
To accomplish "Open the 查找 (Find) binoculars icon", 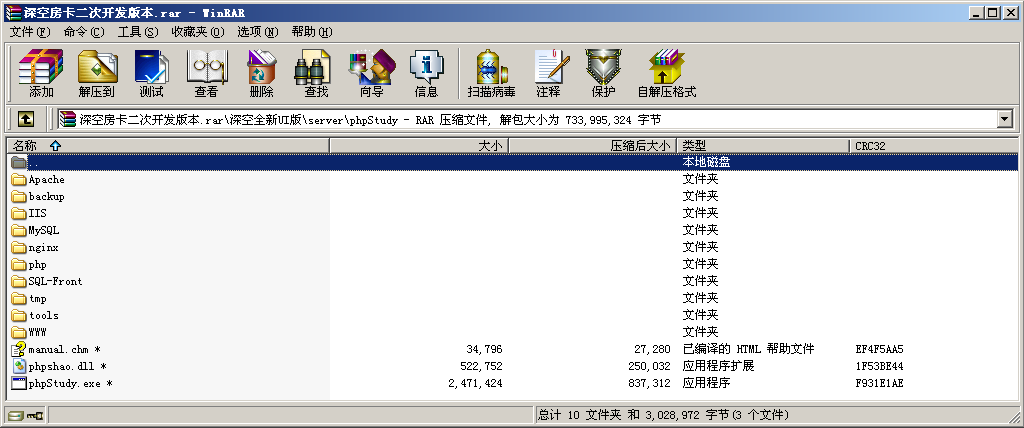I will coord(316,72).
